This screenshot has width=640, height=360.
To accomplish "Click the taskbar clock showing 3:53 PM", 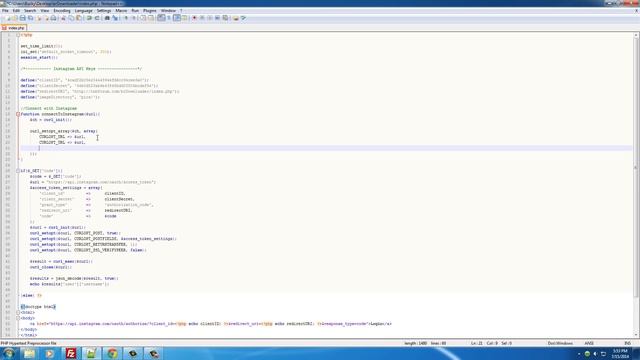I will 620,353.
